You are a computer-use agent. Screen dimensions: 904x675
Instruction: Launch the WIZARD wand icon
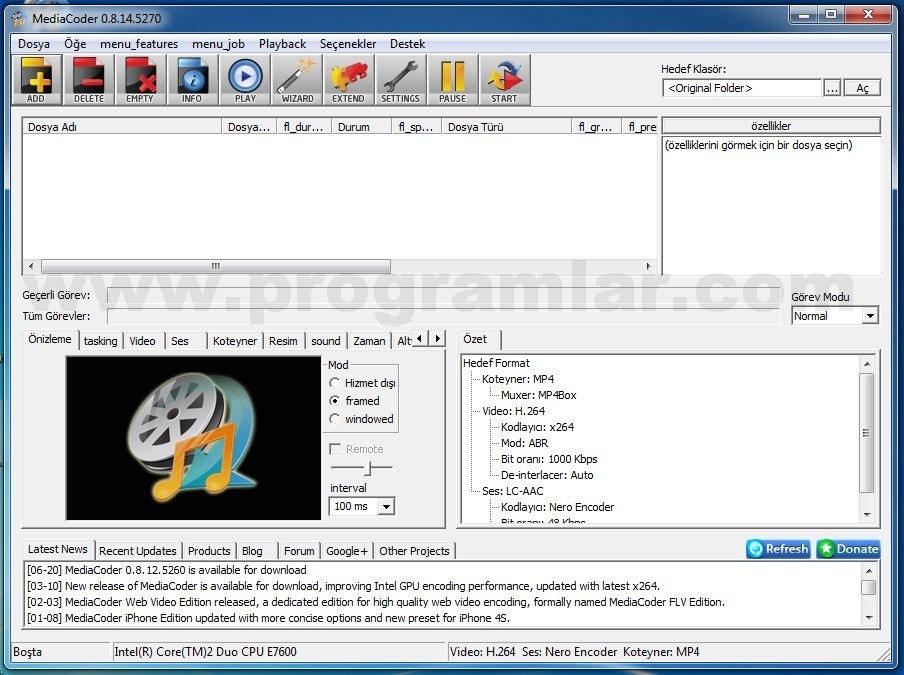point(296,80)
